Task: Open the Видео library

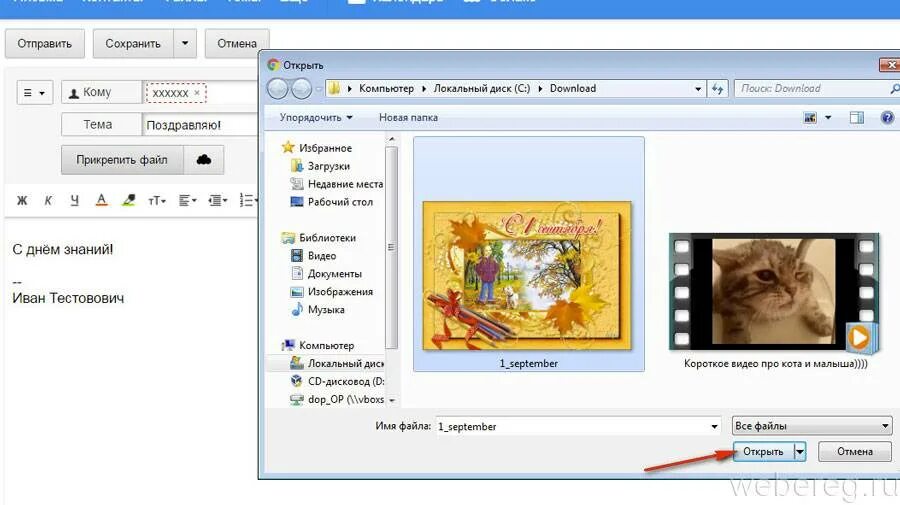Action: coord(321,255)
